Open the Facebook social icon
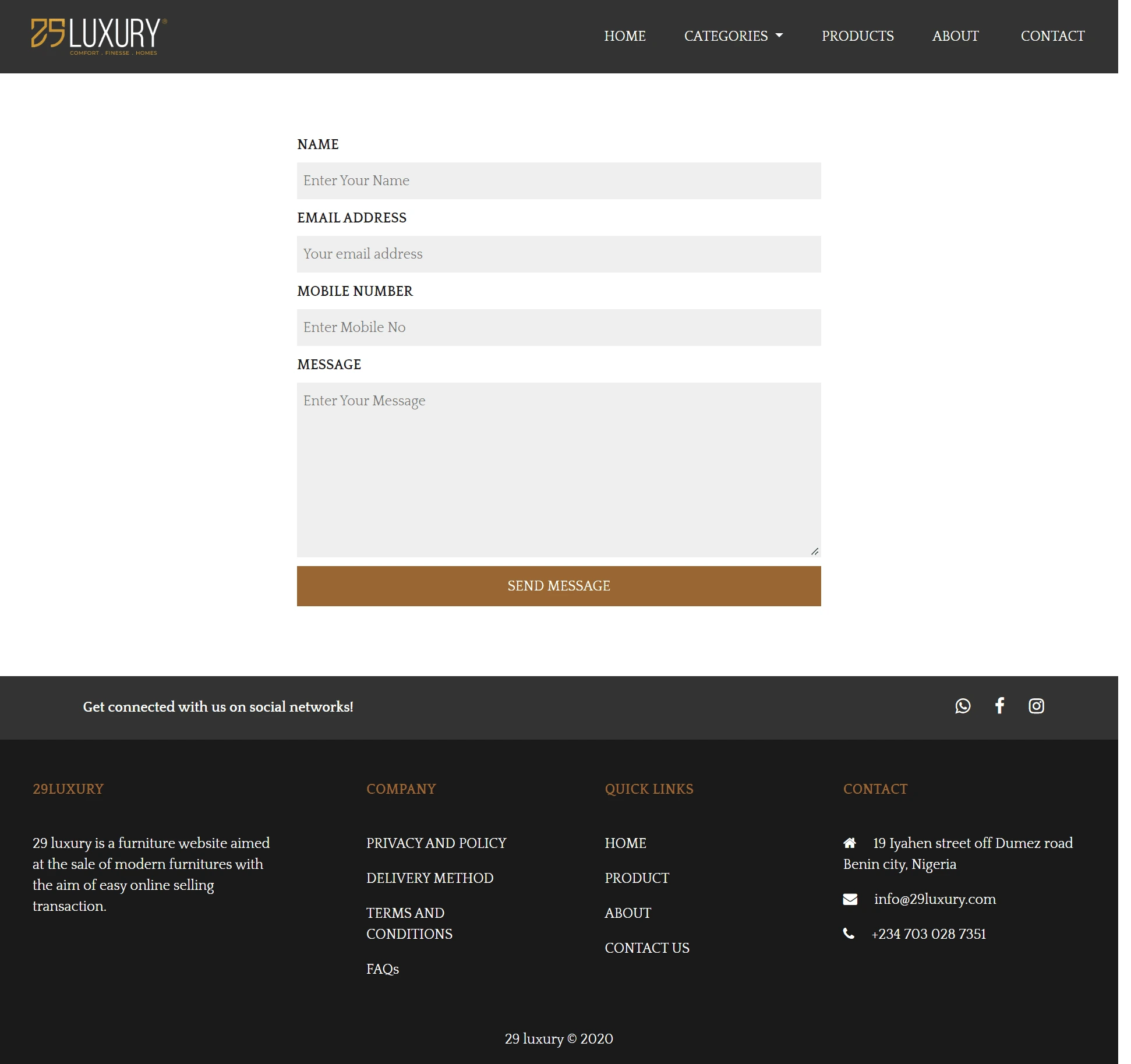 click(999, 706)
